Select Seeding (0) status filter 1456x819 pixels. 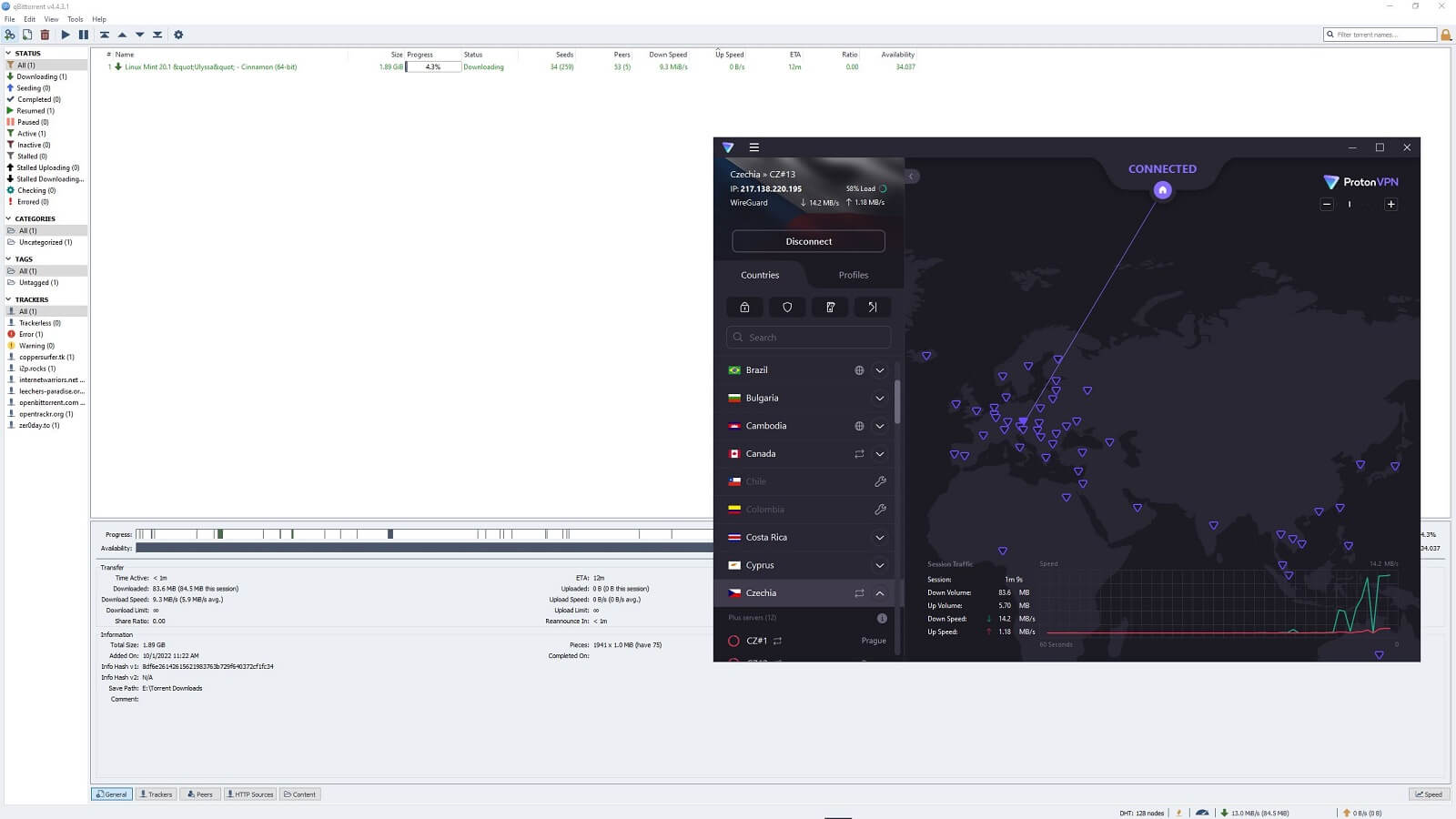point(33,88)
